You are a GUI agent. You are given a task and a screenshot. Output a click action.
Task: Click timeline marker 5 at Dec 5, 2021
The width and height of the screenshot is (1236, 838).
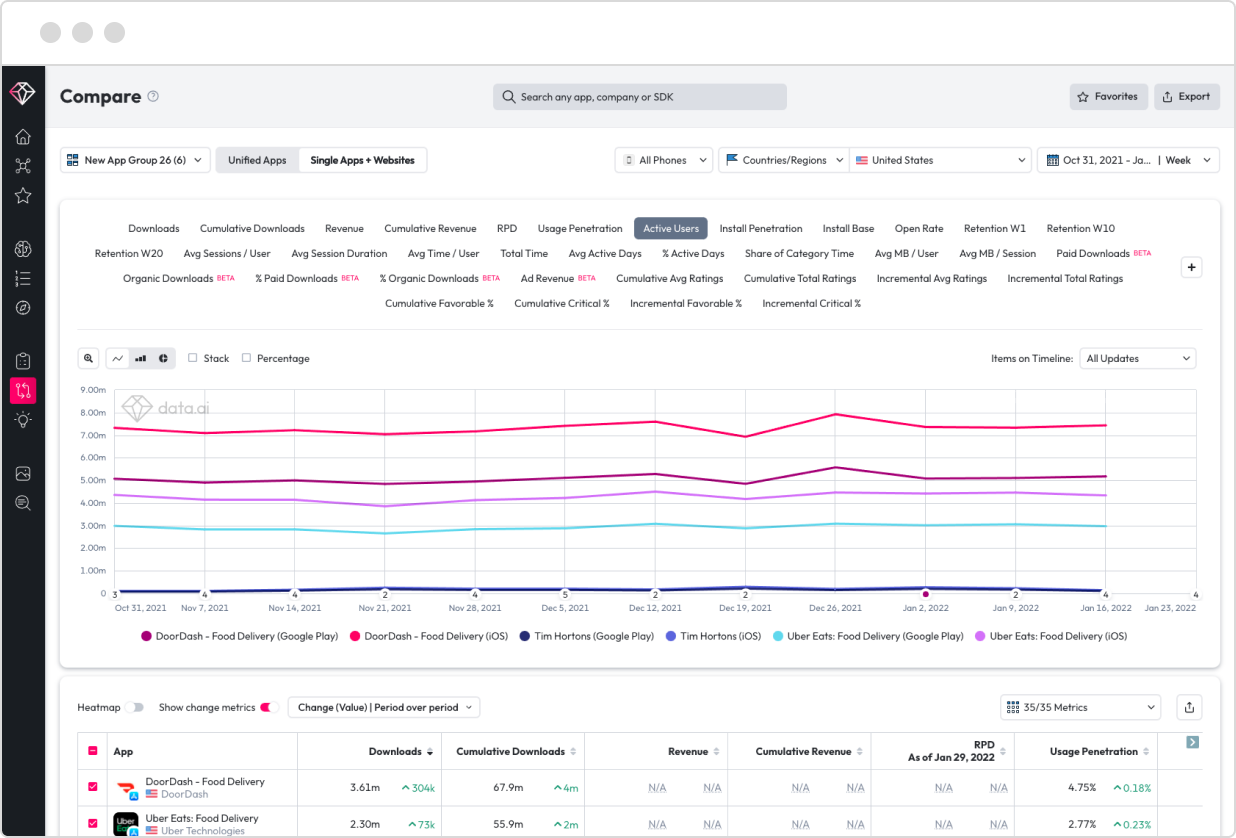pos(565,594)
